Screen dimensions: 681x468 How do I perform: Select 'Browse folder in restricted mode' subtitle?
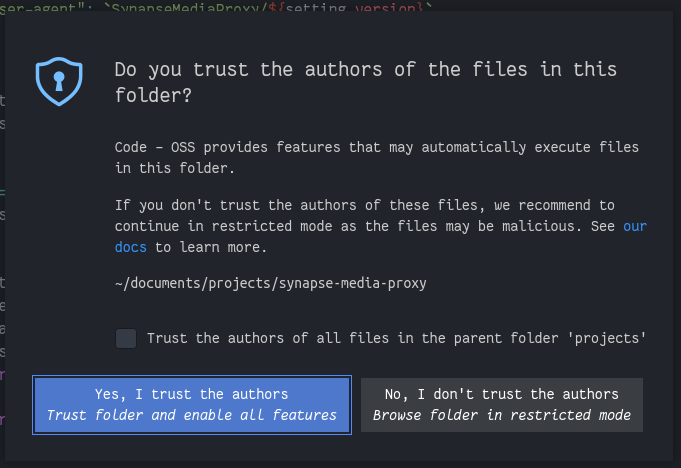[502, 415]
